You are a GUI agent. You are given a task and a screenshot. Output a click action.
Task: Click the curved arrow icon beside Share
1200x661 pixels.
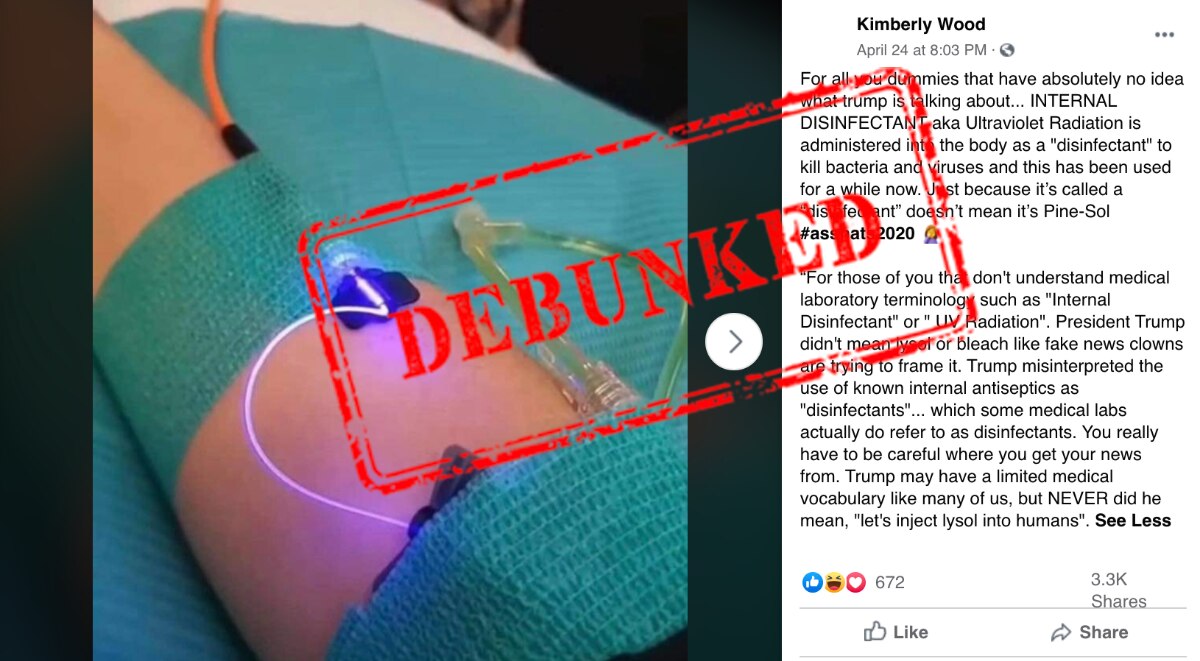click(1061, 632)
